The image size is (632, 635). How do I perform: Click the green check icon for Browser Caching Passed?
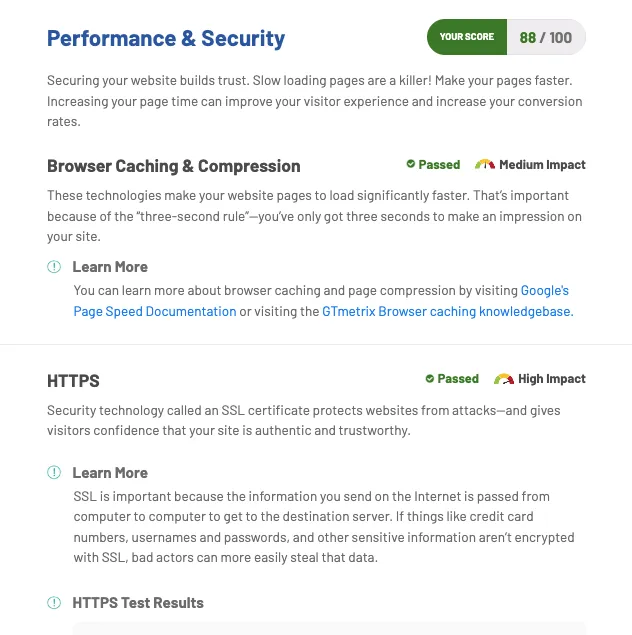click(411, 164)
